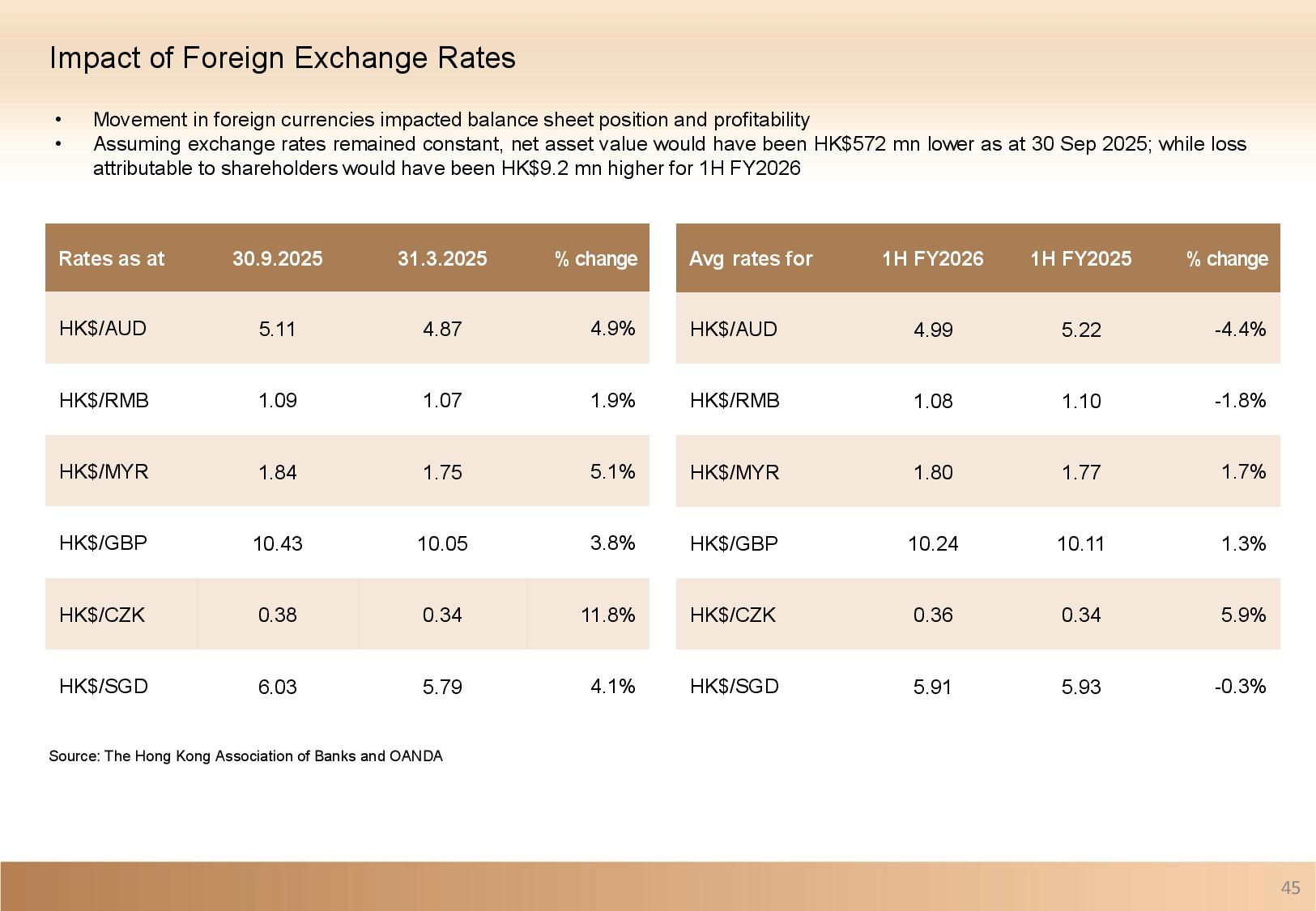Click the 5.22 average AUD rate cell

tap(1080, 330)
